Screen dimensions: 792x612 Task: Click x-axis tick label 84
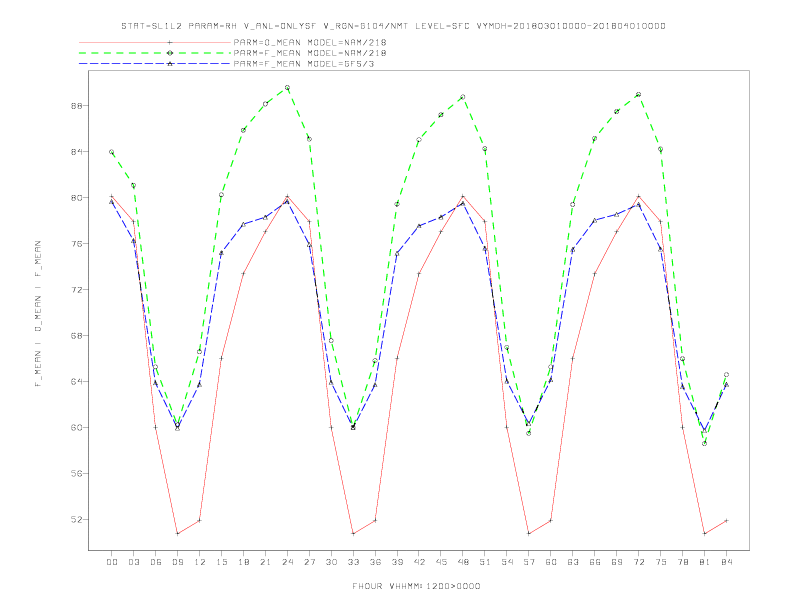point(726,562)
